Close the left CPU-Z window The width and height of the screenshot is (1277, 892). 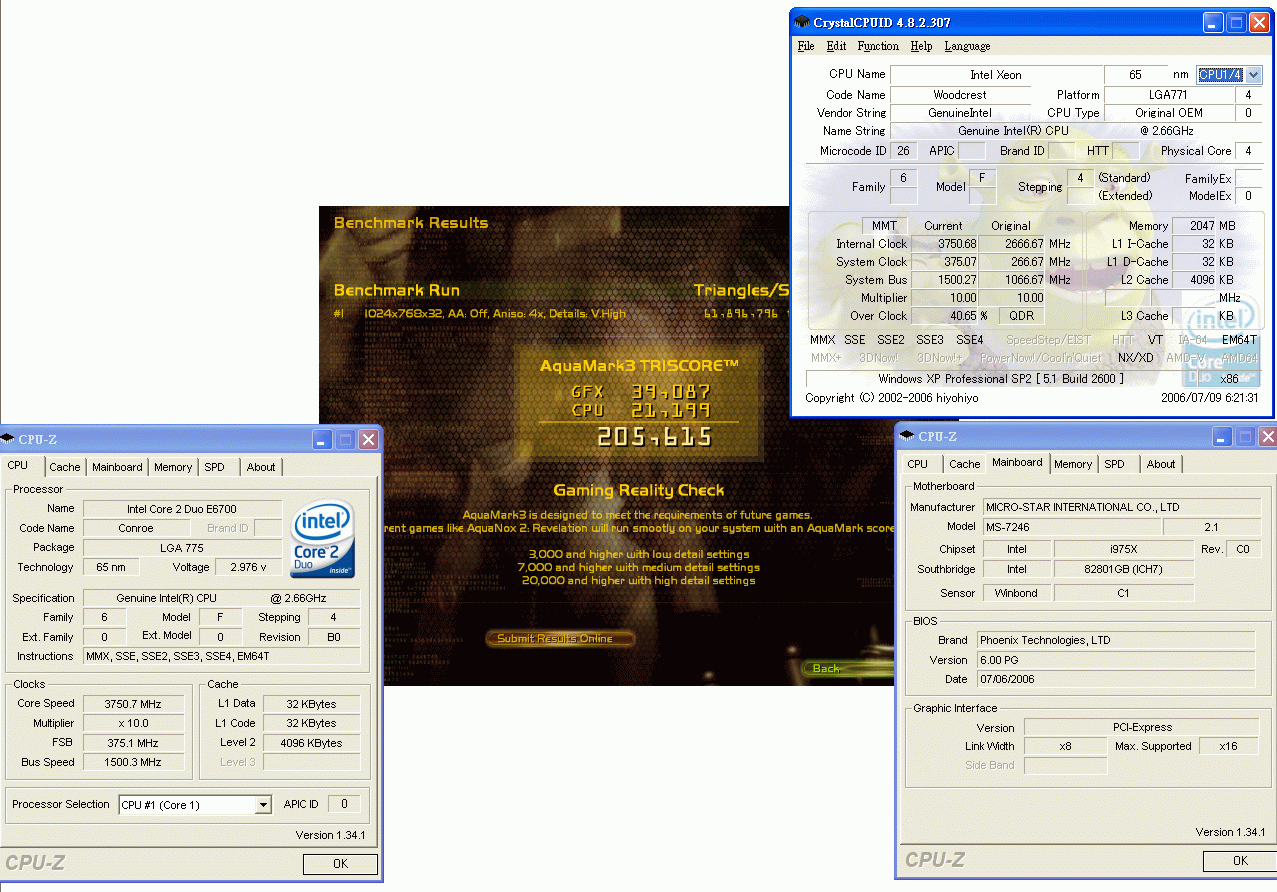click(368, 439)
